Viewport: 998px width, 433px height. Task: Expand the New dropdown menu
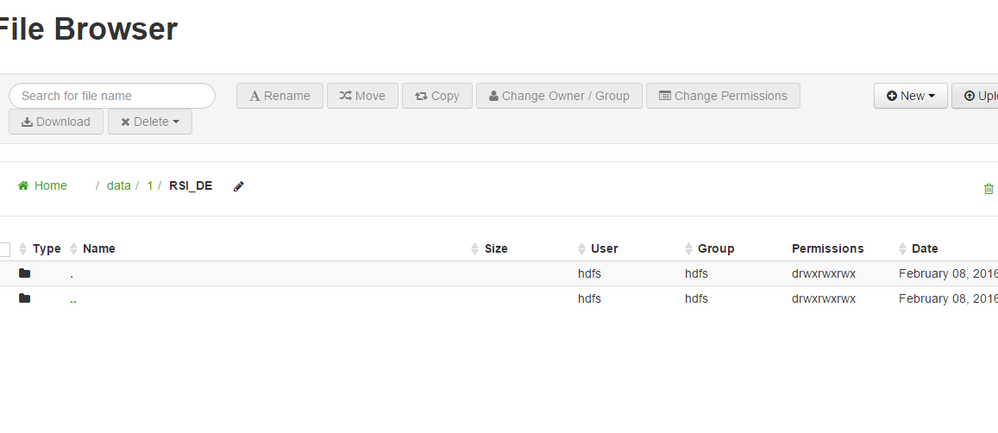[910, 96]
